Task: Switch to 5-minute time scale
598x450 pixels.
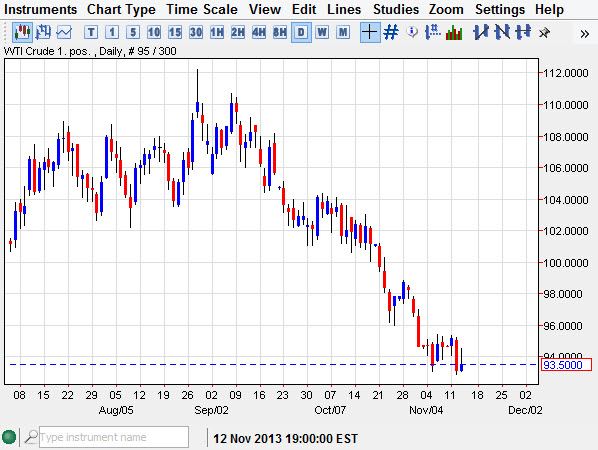Action: tap(133, 32)
